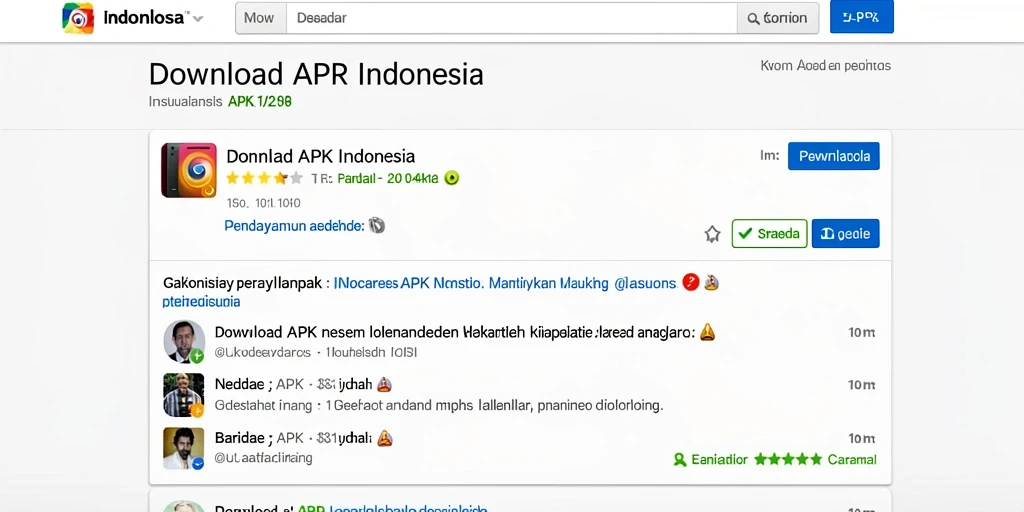Open avatar in the Baridae APK row
This screenshot has height=512, width=1024.
pos(184,448)
